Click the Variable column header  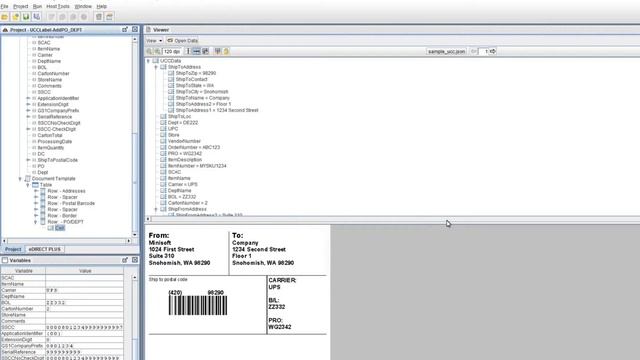[x=23, y=271]
